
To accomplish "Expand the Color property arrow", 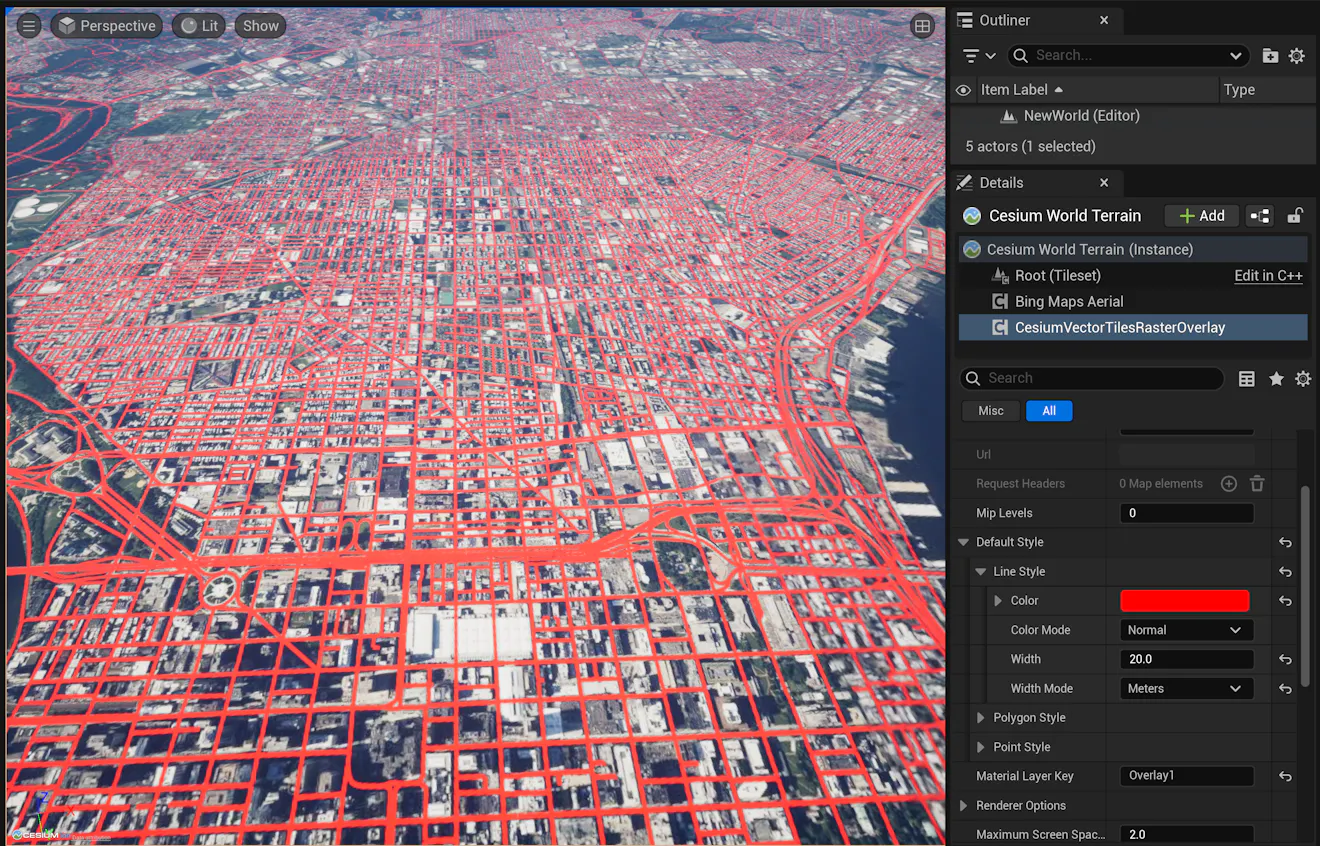I will (998, 601).
